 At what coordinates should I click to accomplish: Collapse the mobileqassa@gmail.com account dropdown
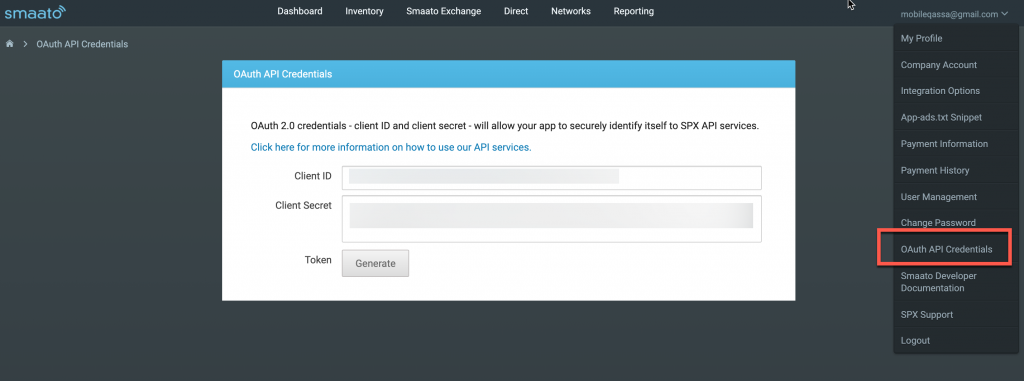tap(954, 14)
